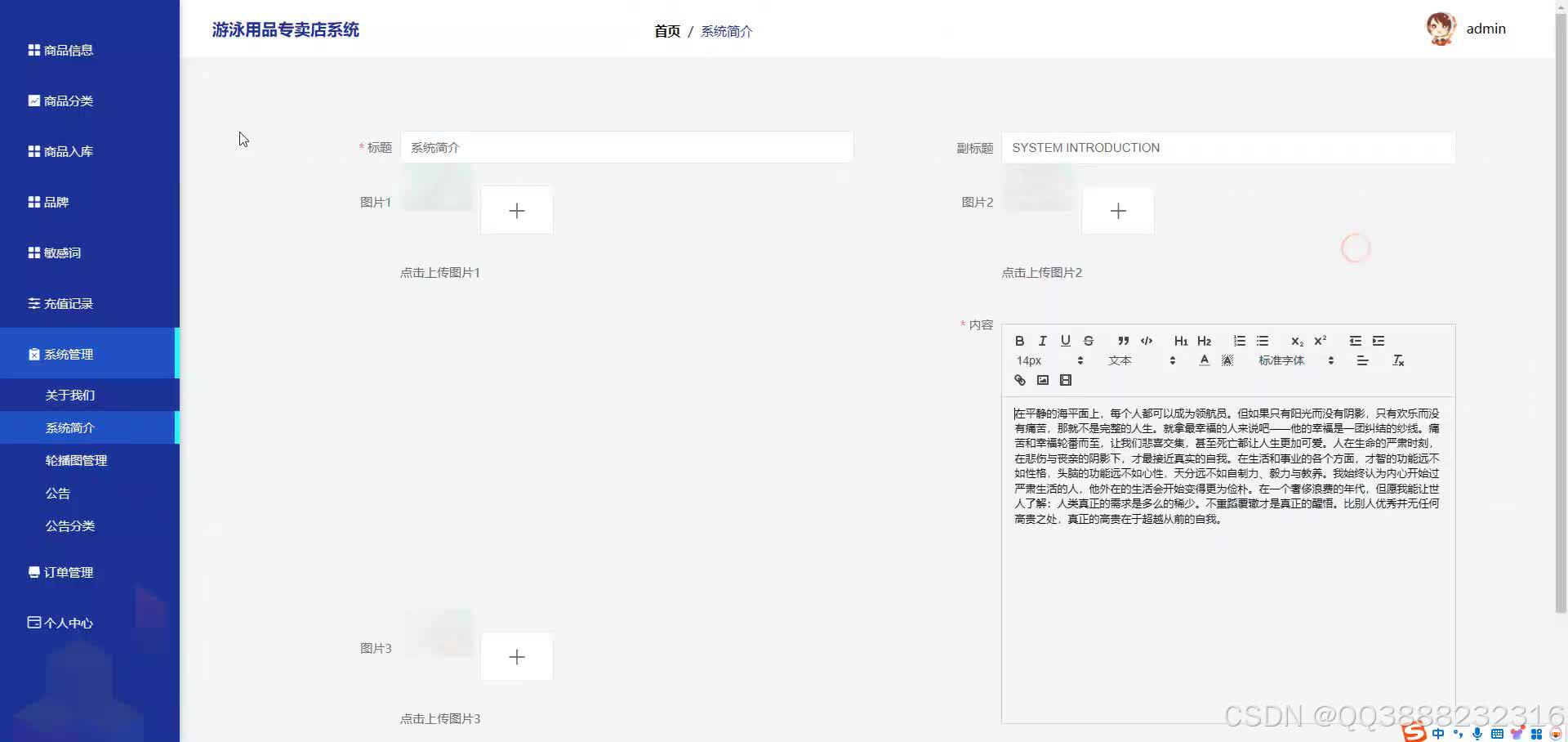The height and width of the screenshot is (742, 1568).
Task: Toggle bold formatting in the content editor
Action: click(1020, 341)
